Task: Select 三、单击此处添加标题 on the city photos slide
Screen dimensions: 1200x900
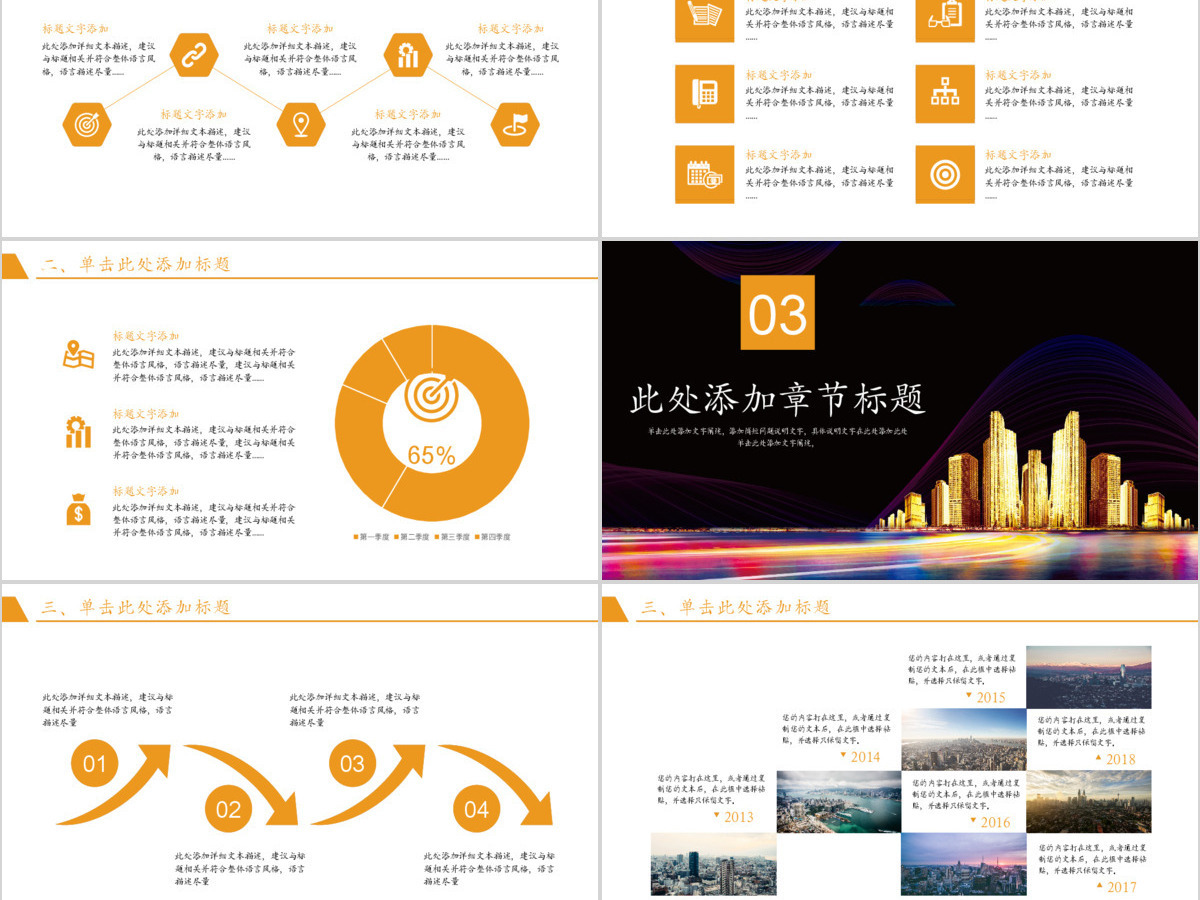Action: pos(736,607)
